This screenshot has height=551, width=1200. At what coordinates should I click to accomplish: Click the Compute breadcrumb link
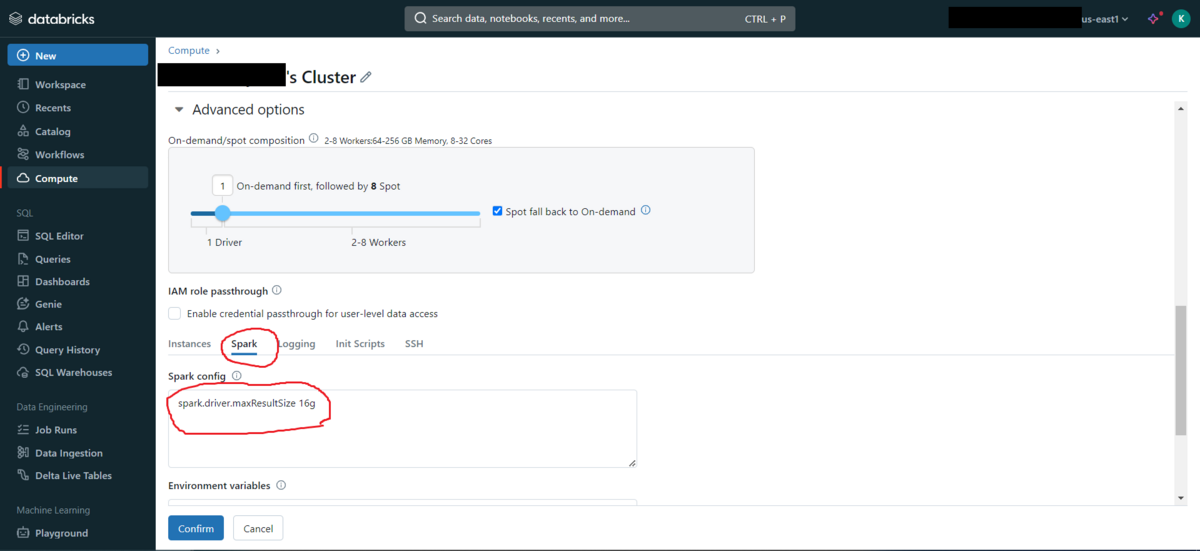(x=189, y=50)
